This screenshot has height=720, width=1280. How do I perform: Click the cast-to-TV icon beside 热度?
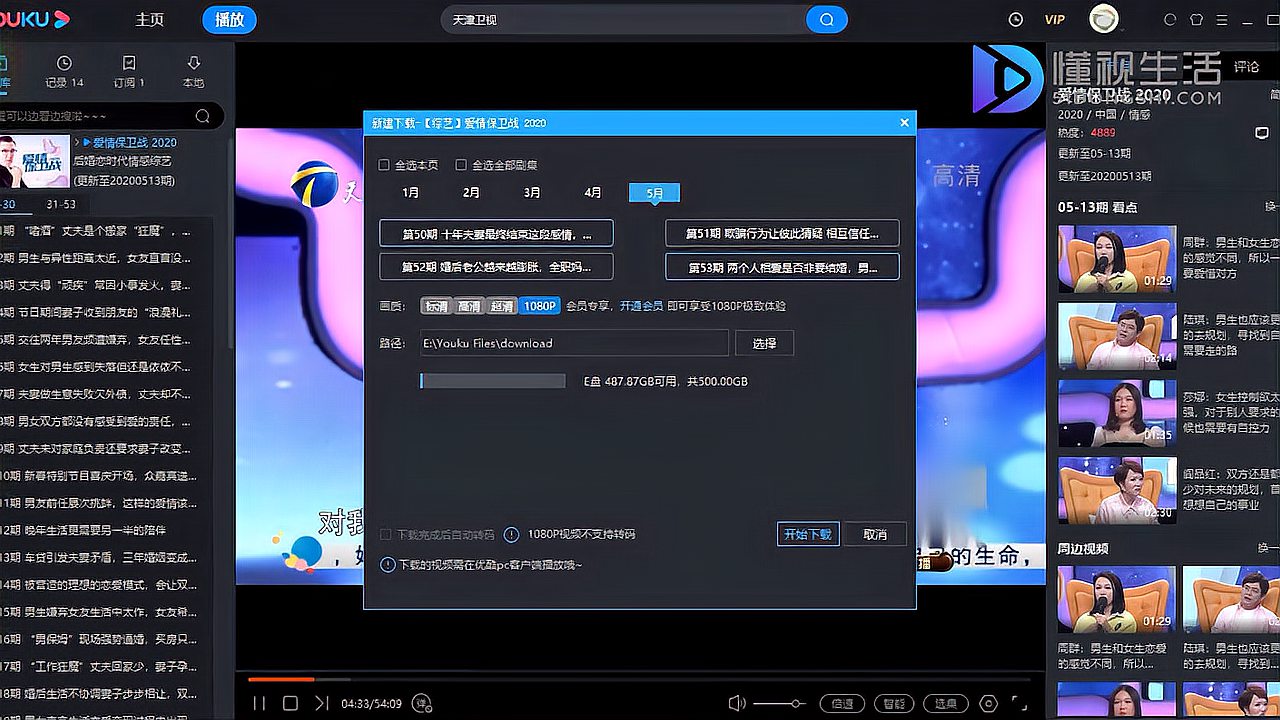click(1261, 133)
